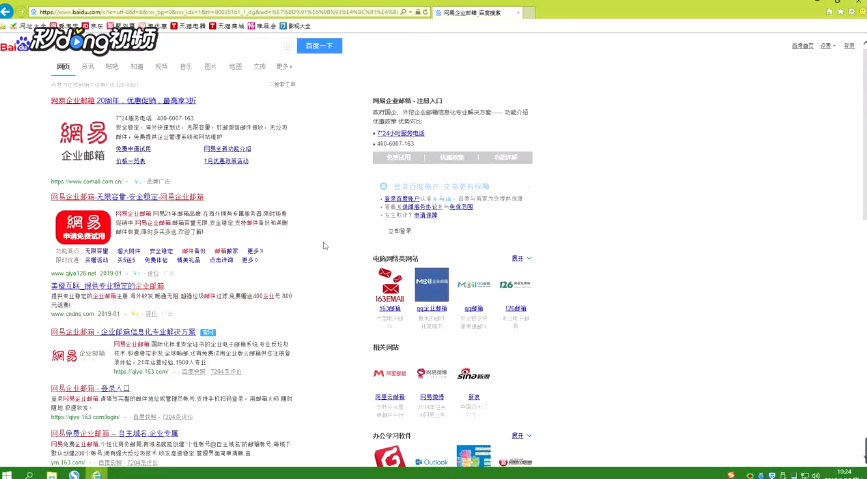Click the 7*24小时服务电话 link
867x479 pixels.
[401, 133]
